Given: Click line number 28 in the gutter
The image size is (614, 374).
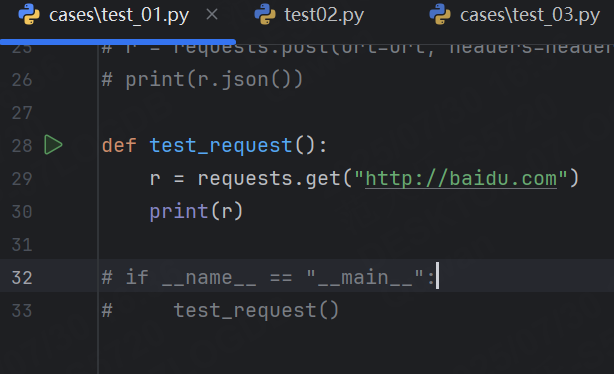Looking at the screenshot, I should (22, 146).
